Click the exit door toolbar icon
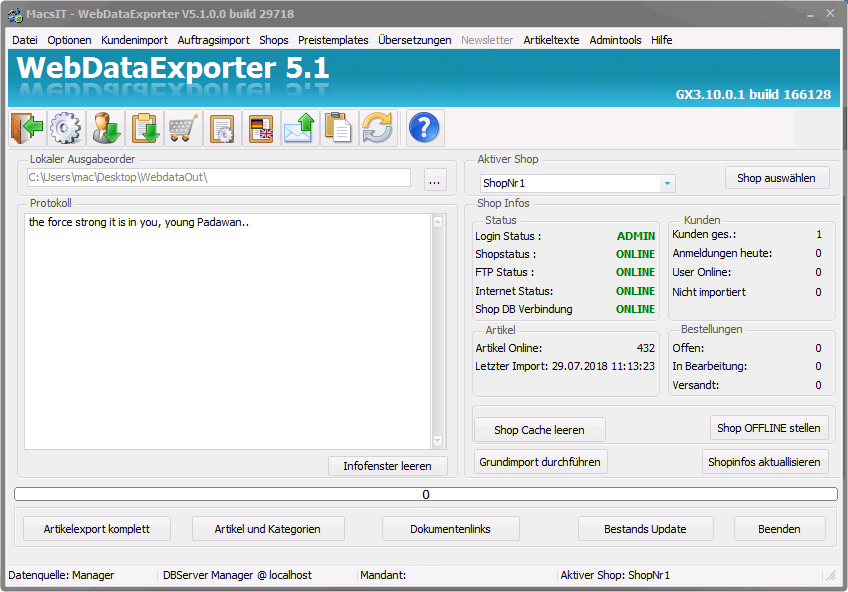 (27, 128)
